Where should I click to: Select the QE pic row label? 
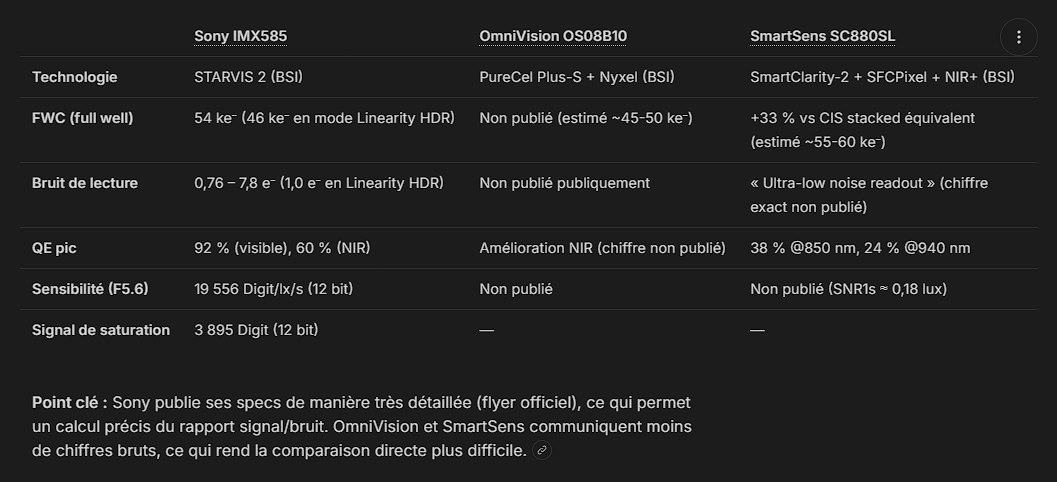click(54, 248)
